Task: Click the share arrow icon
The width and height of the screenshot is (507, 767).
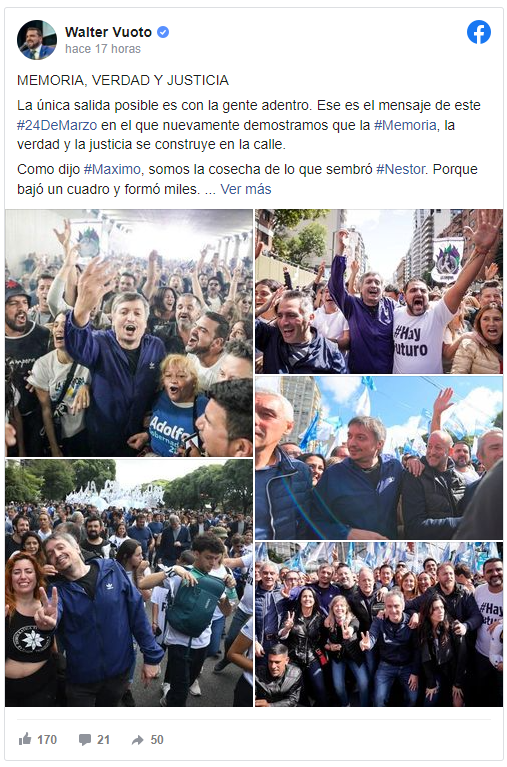Action: tap(138, 740)
